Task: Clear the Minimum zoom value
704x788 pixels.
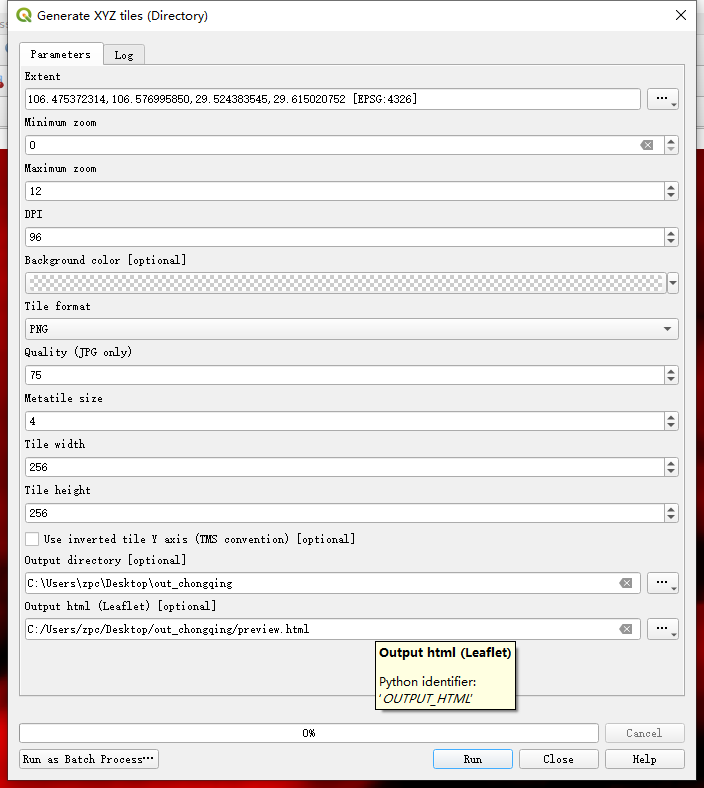Action: coord(647,145)
